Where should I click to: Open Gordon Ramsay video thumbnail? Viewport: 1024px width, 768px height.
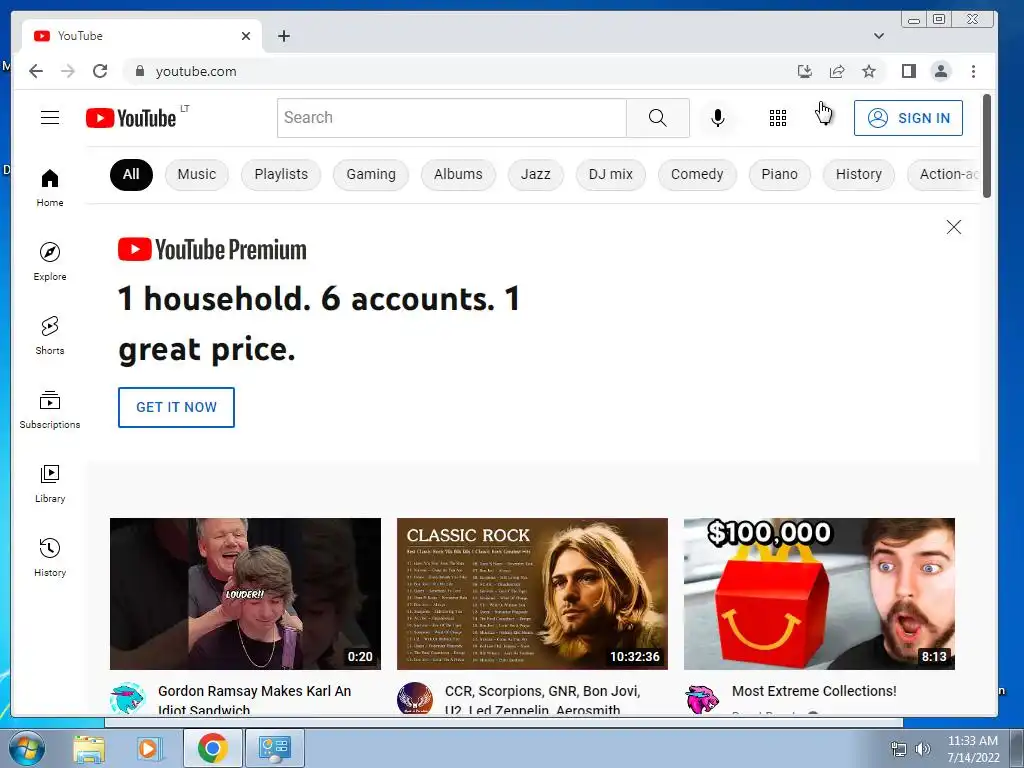246,594
